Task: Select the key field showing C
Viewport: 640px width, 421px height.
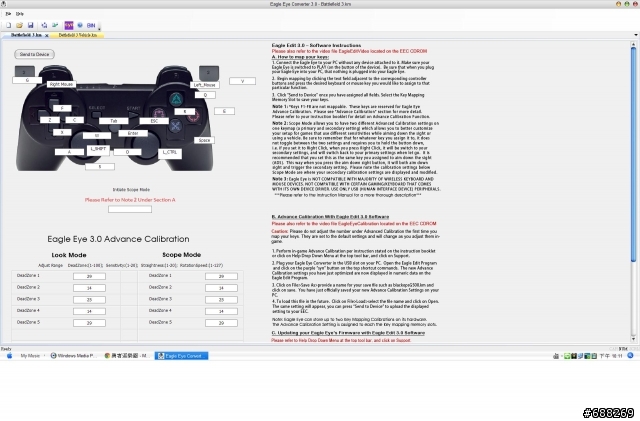Action: [x=74, y=120]
